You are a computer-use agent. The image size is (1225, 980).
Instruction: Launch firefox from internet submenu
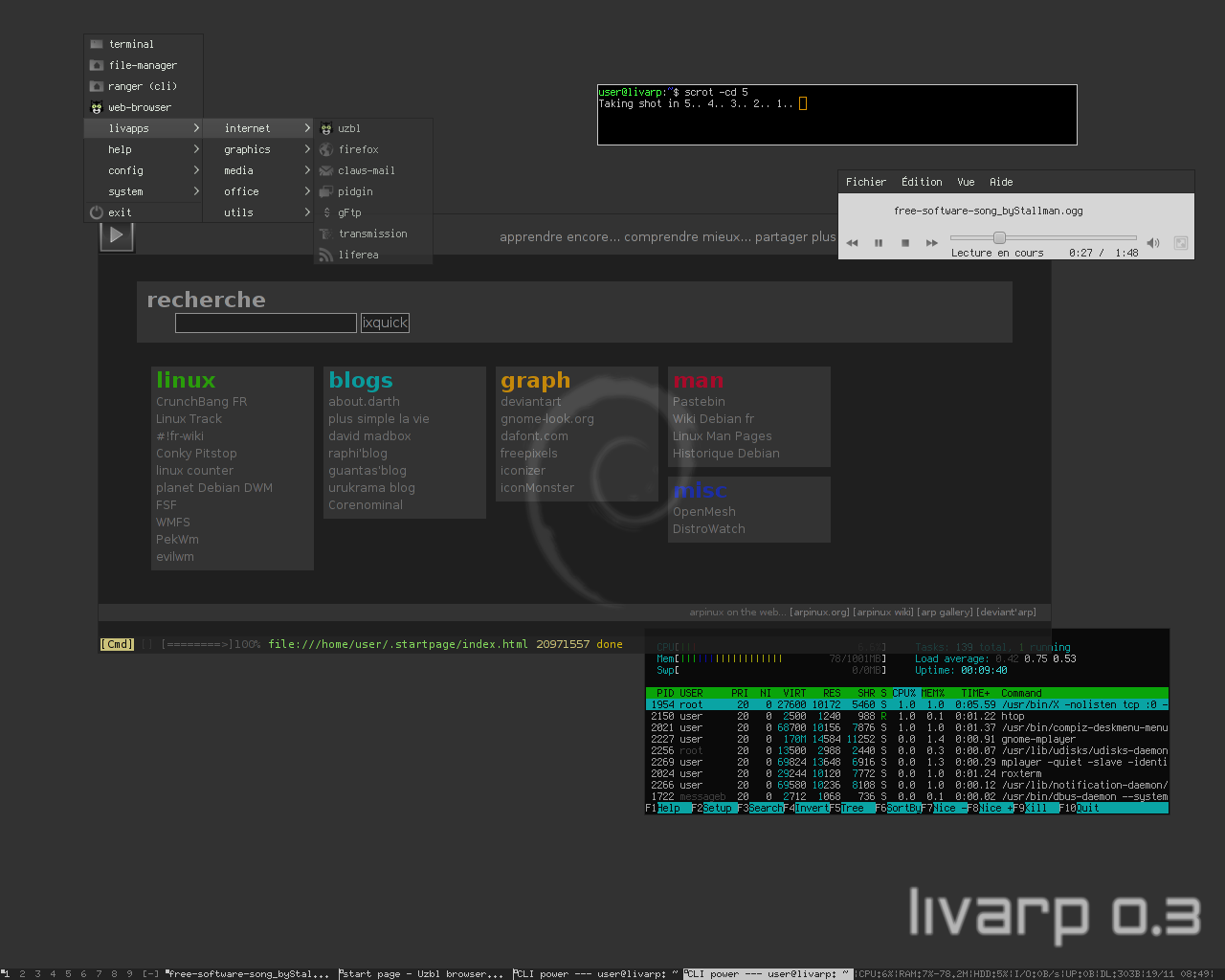[373, 149]
